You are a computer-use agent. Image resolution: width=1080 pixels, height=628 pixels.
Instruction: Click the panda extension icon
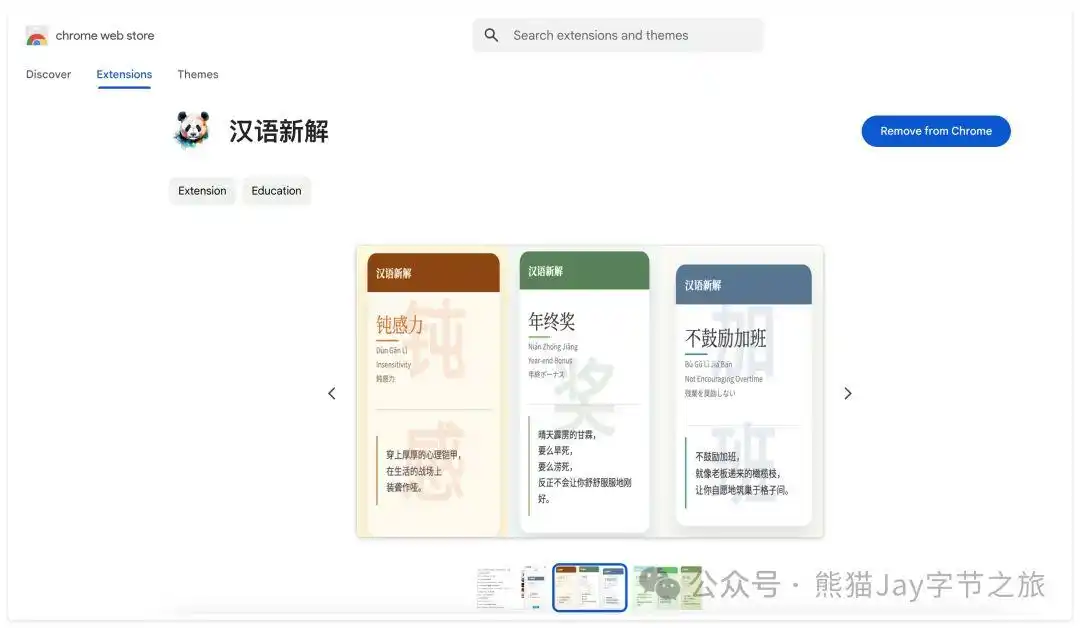coord(191,130)
